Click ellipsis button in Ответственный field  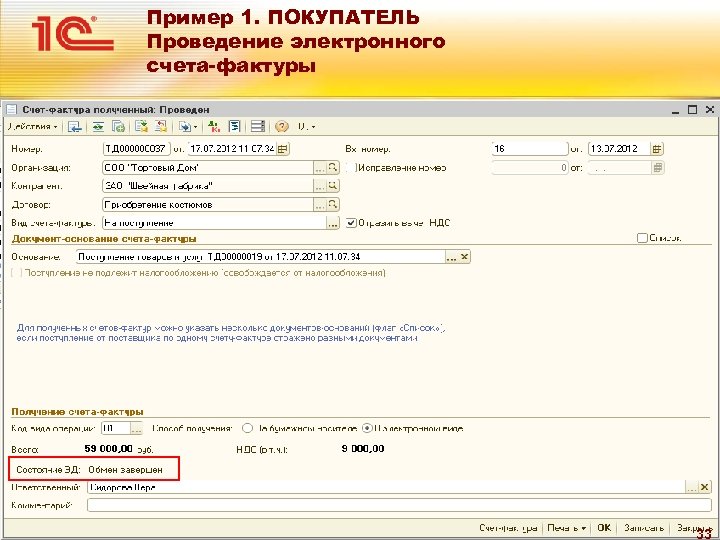click(x=692, y=487)
